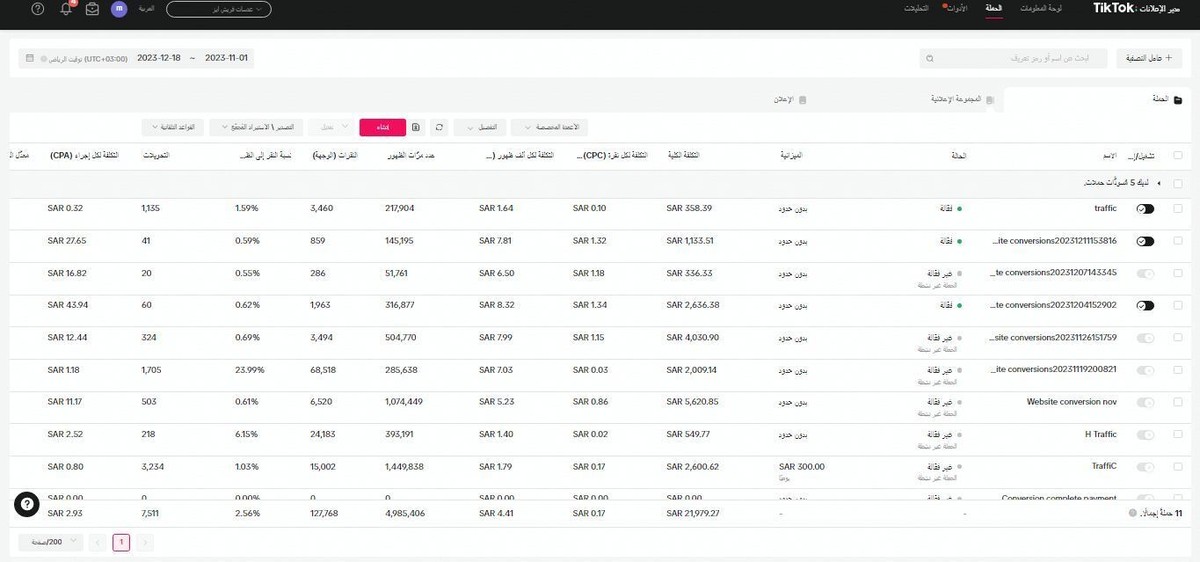Open the 'H Traffic' campaign link
Viewport: 1200px width, 562px height.
[1101, 434]
